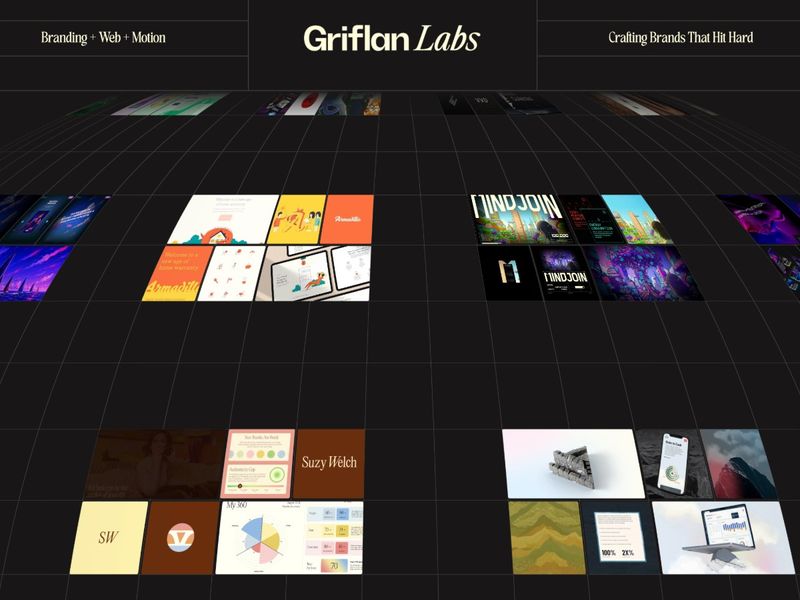Open the red mountain cloudy tile
800x600 pixels.
click(x=738, y=464)
